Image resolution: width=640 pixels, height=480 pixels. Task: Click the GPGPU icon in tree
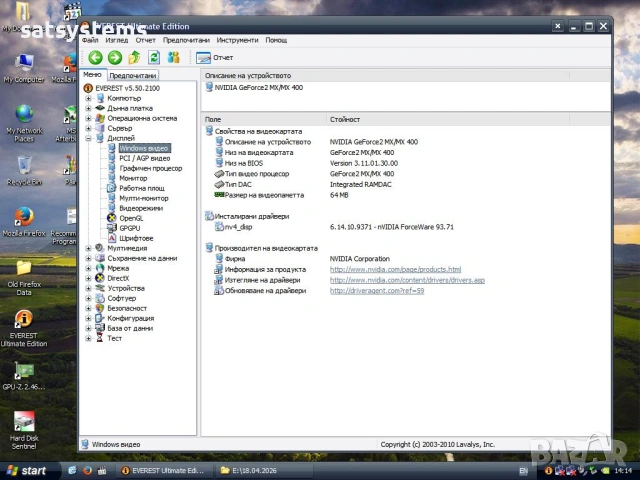click(x=111, y=228)
